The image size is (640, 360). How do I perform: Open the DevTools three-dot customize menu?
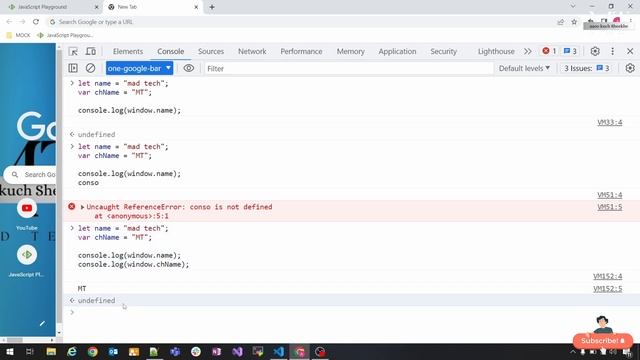[612, 51]
